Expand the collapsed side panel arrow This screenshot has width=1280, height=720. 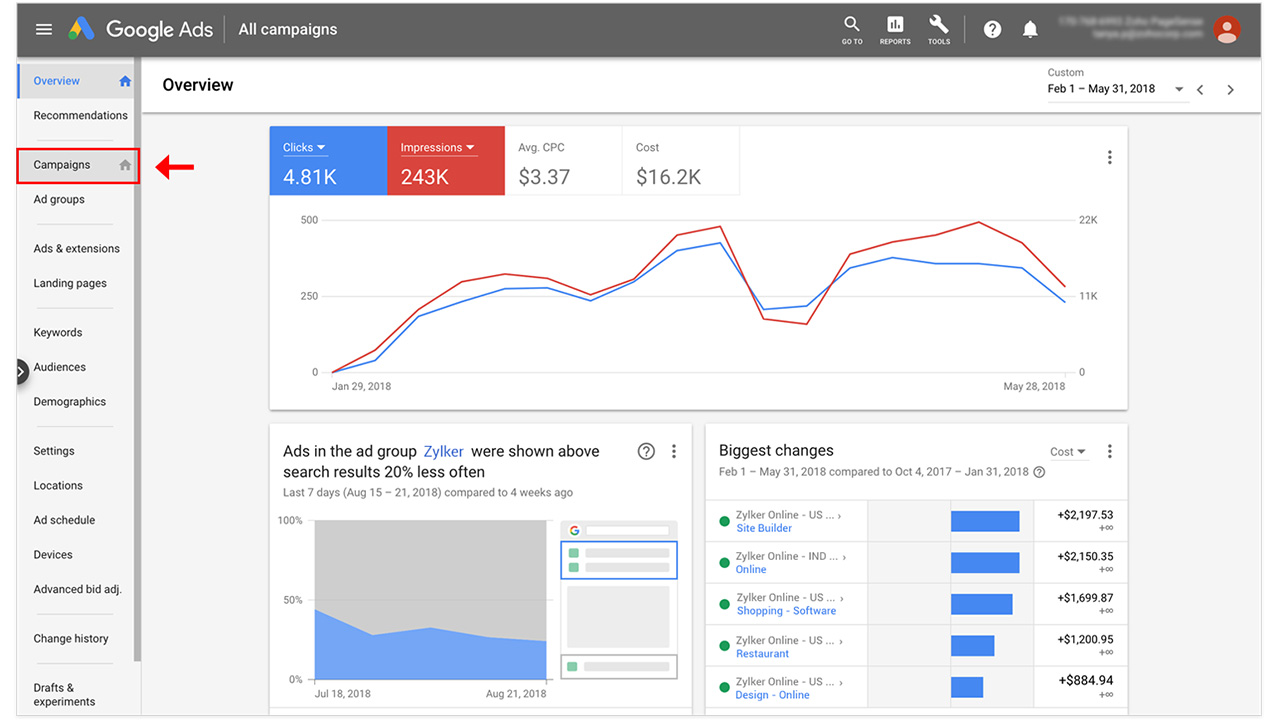click(21, 372)
